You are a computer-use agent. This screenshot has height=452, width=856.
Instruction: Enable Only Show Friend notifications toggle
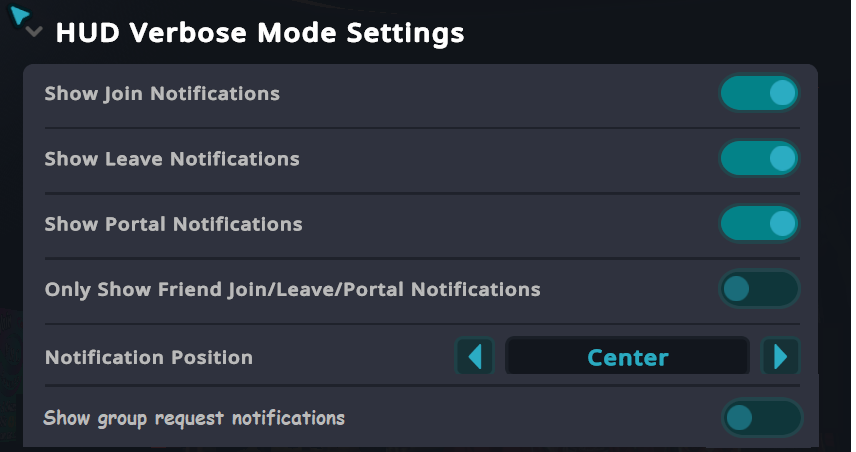(x=759, y=290)
